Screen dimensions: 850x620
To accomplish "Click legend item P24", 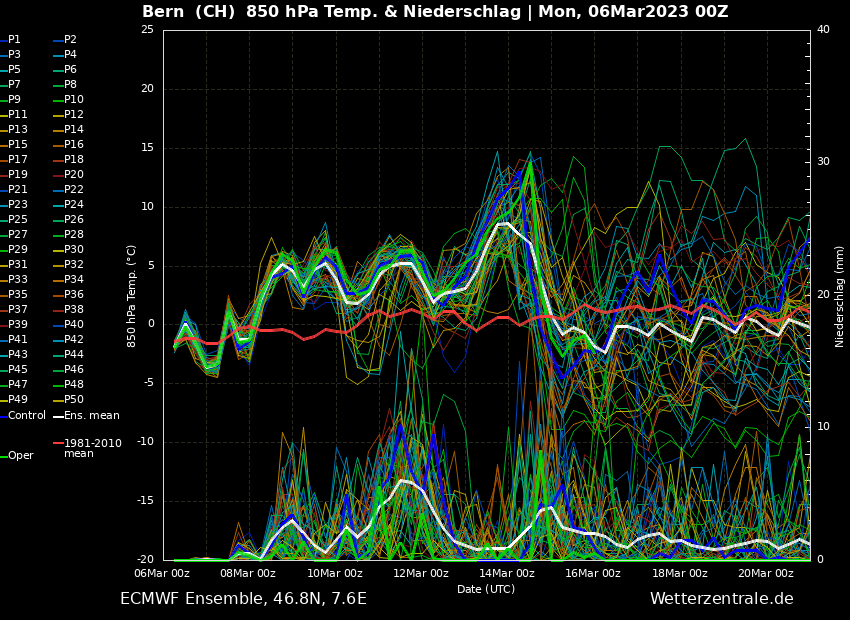I will click(68, 204).
